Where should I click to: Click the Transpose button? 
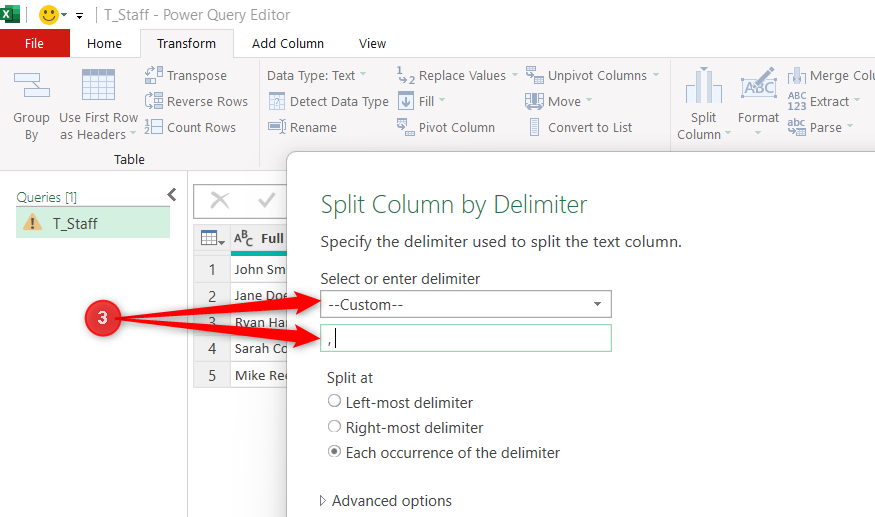click(x=186, y=75)
